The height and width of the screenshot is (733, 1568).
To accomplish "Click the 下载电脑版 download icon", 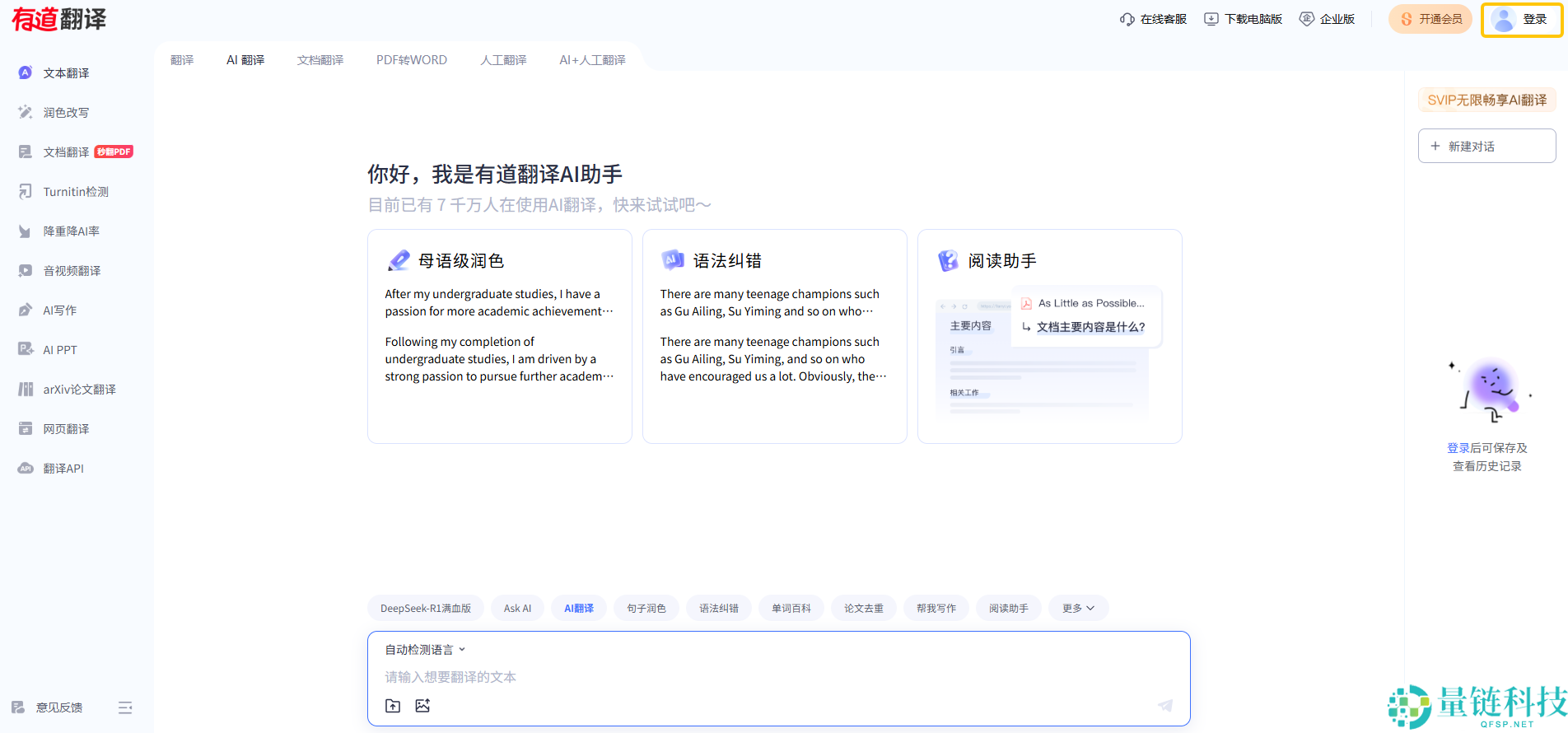I will [x=1211, y=19].
